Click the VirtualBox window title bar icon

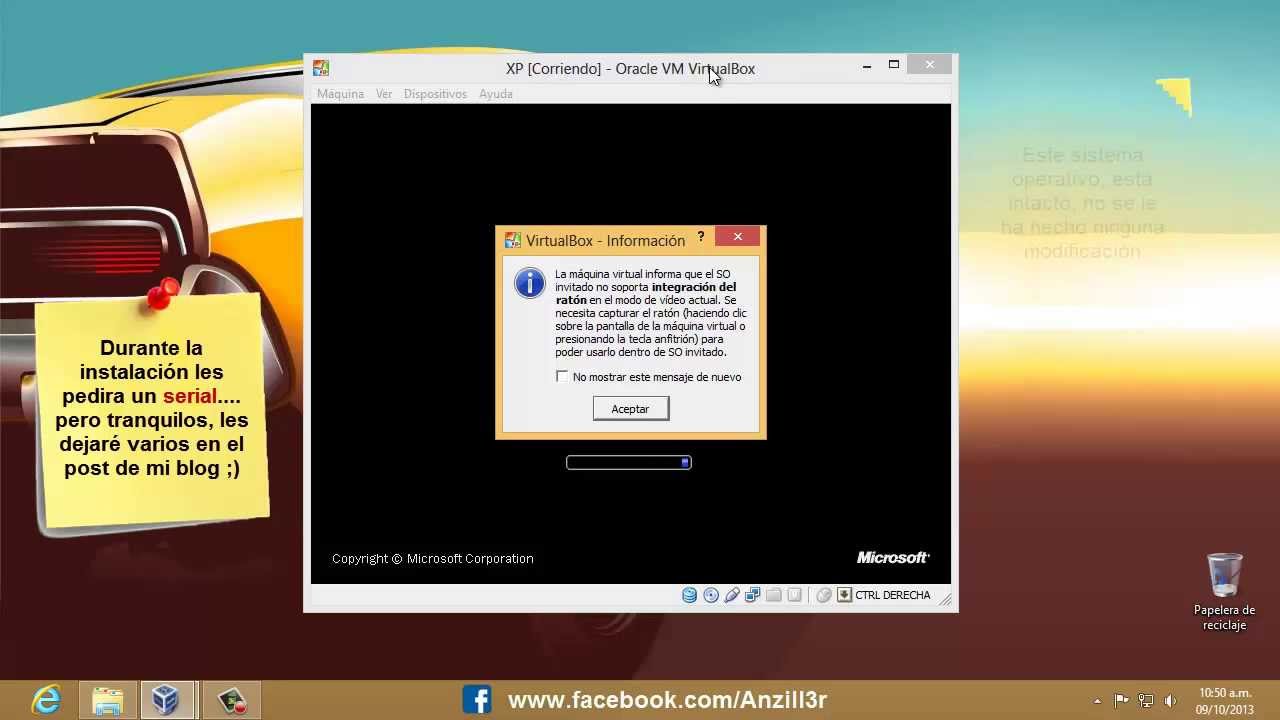[320, 68]
